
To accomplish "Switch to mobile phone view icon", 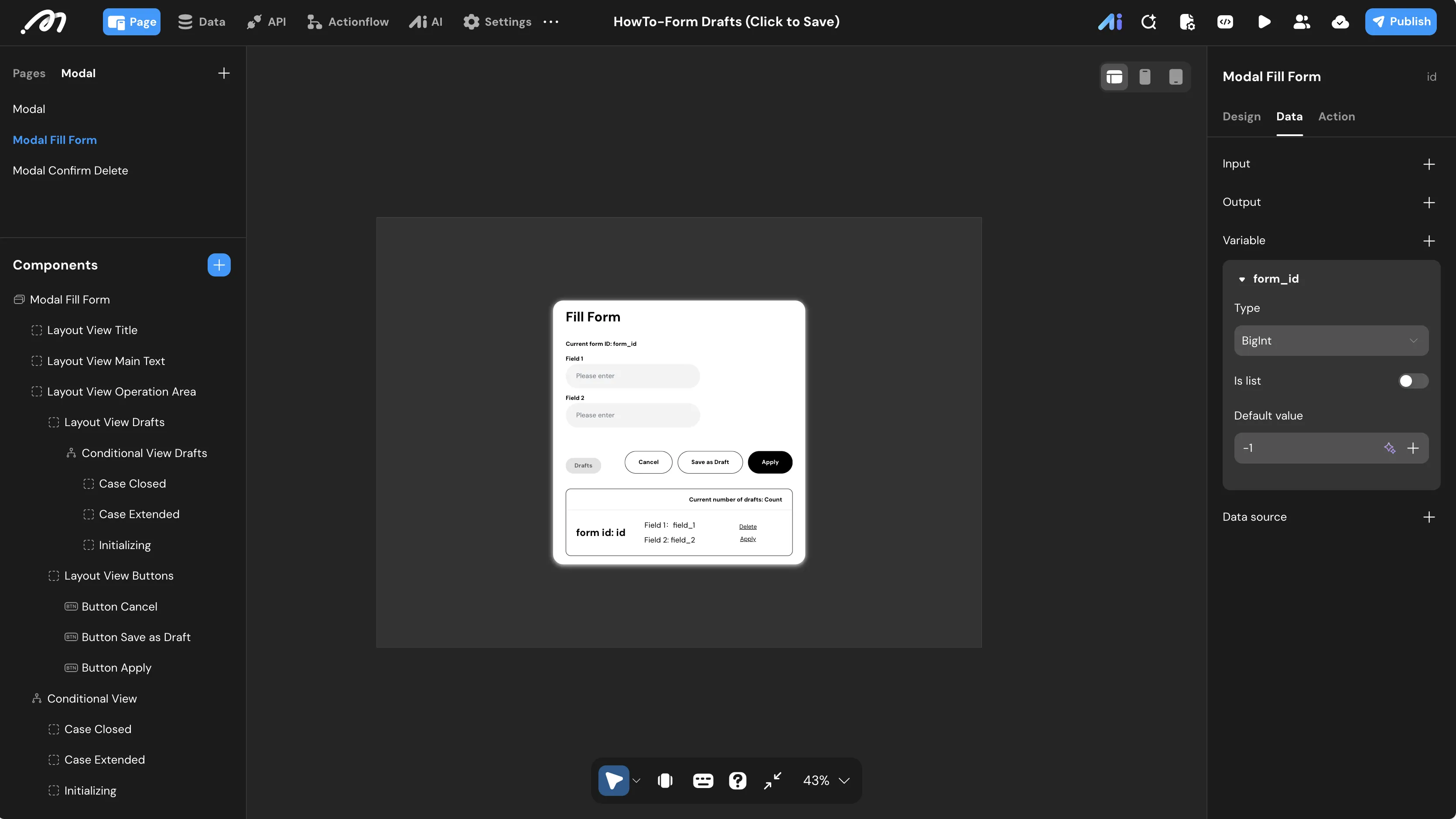I will coord(1145,77).
